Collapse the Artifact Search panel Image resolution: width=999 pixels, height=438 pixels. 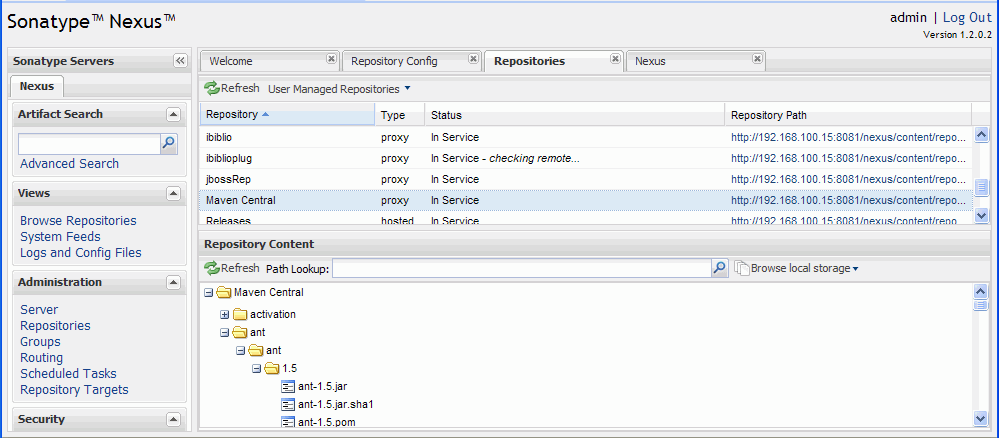pyautogui.click(x=173, y=114)
